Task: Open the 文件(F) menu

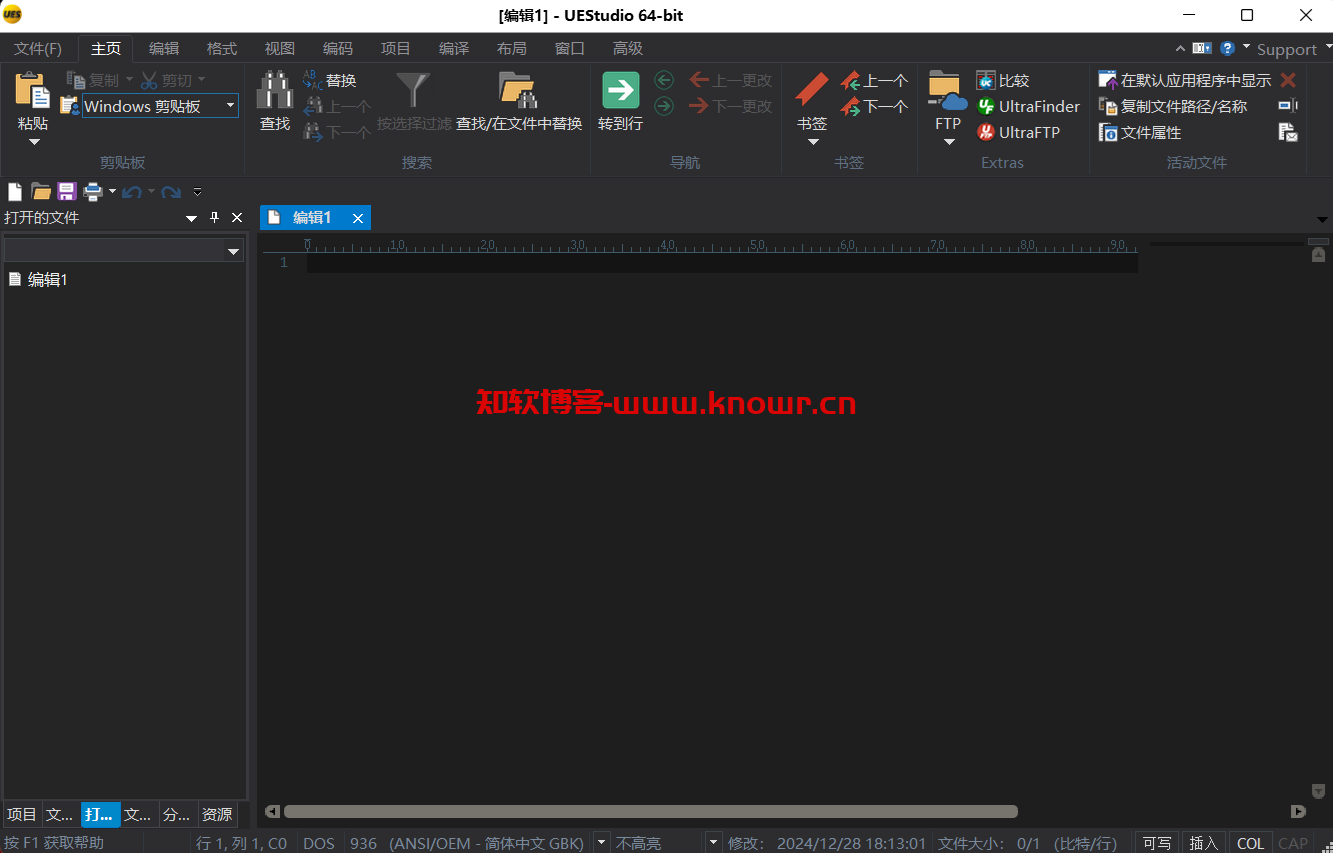Action: [38, 48]
